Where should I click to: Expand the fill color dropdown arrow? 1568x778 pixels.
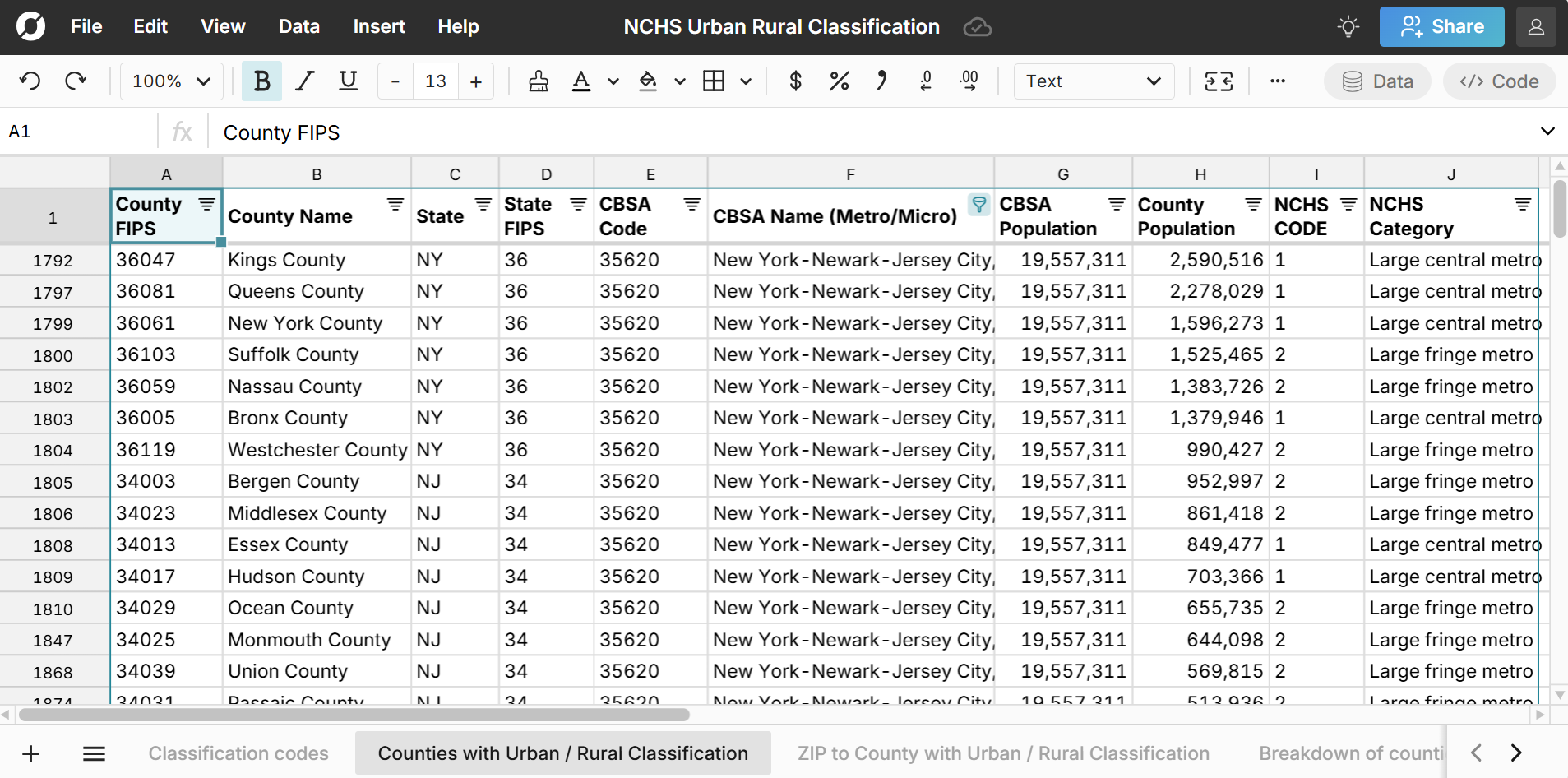pos(678,81)
